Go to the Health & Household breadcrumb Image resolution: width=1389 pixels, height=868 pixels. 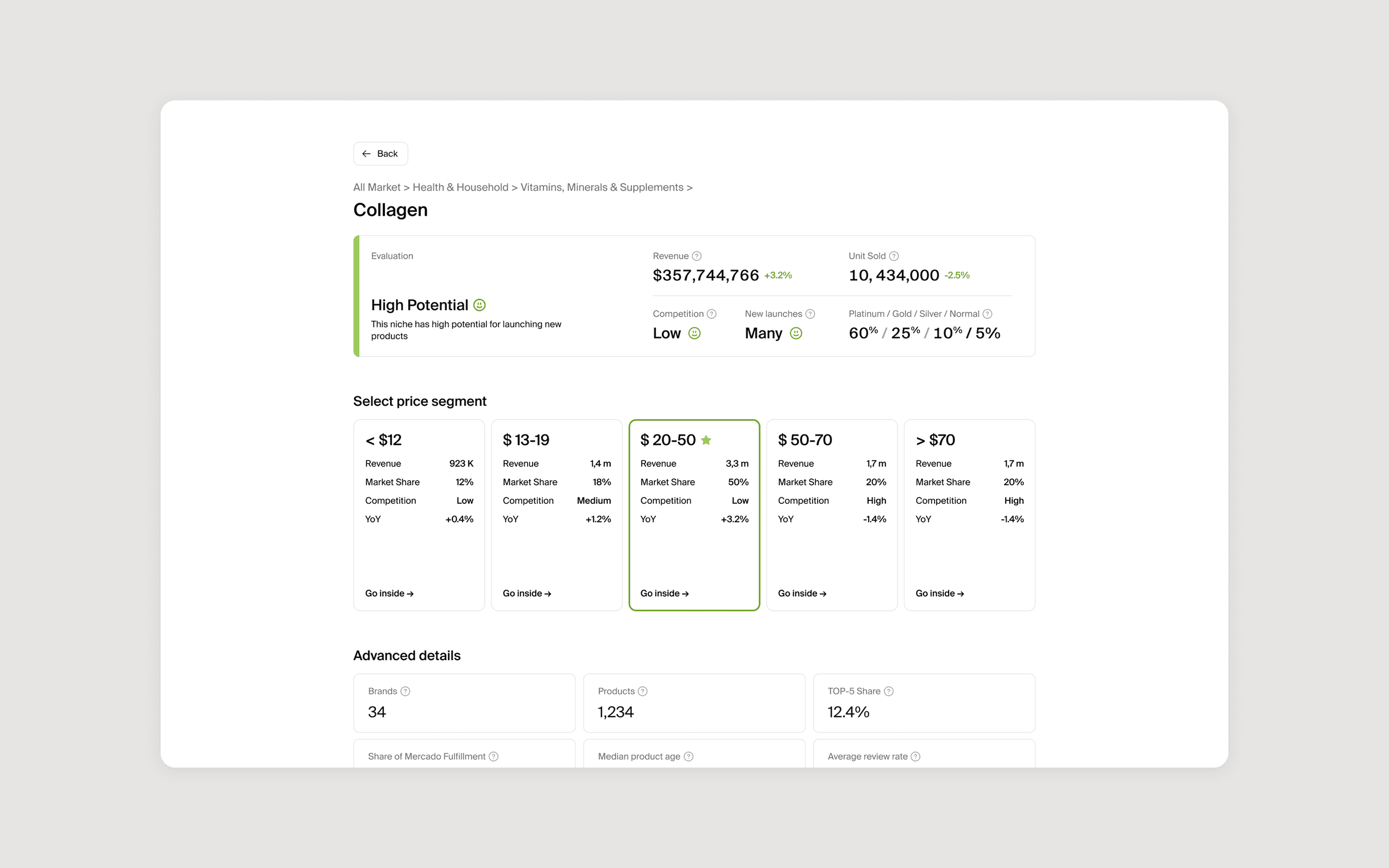[460, 188]
